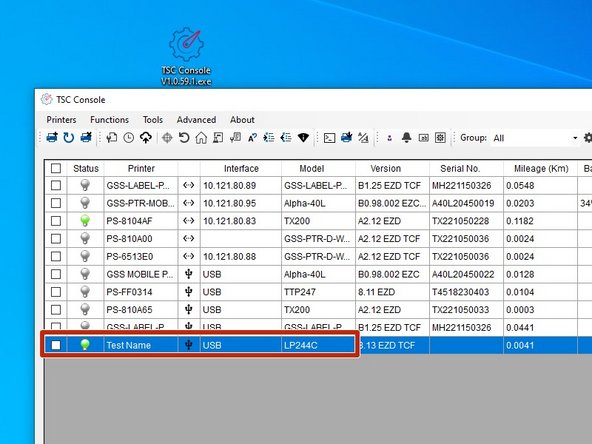This screenshot has height=444, width=592.
Task: Click serial number A40L20450019
Action: click(463, 203)
